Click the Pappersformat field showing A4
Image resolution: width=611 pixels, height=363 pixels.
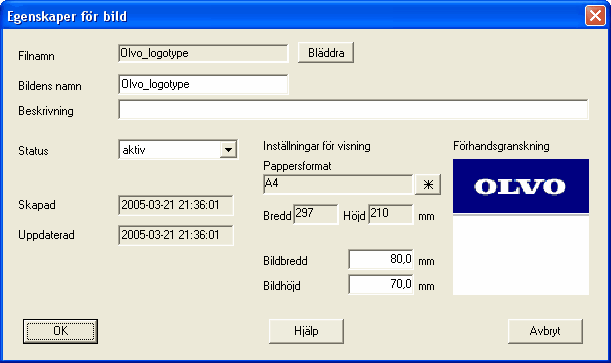pyautogui.click(x=338, y=184)
